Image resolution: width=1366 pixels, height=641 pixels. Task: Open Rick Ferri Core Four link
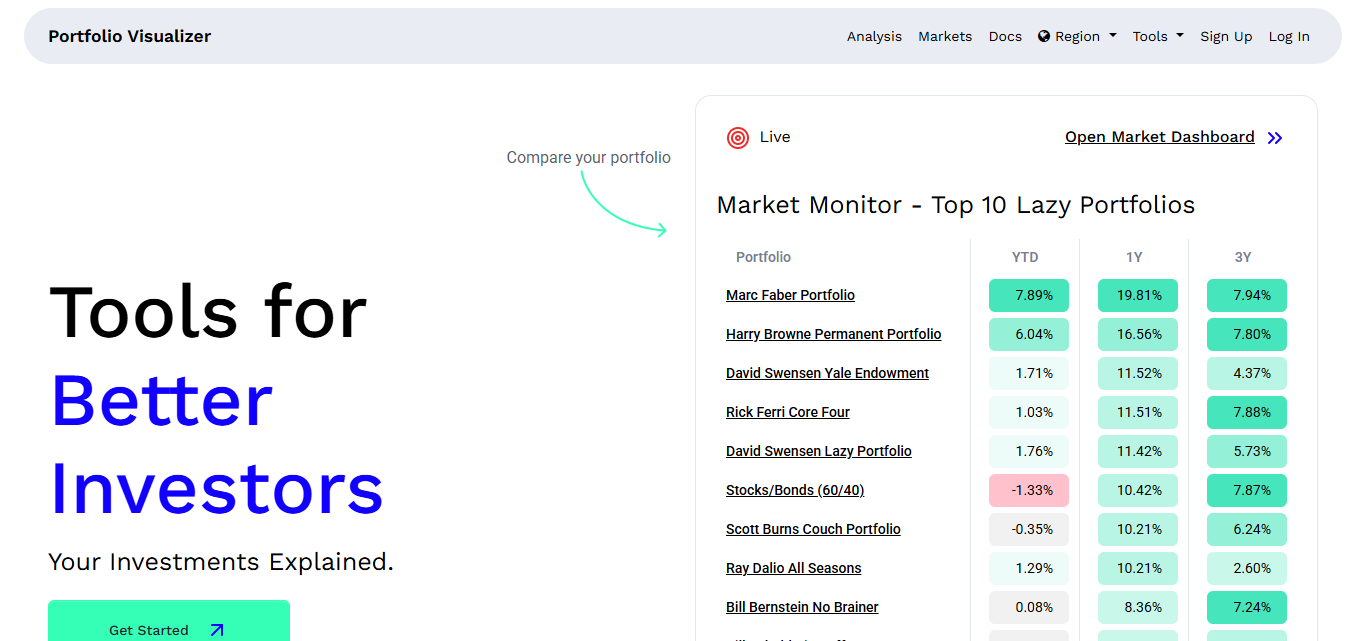pyautogui.click(x=787, y=412)
